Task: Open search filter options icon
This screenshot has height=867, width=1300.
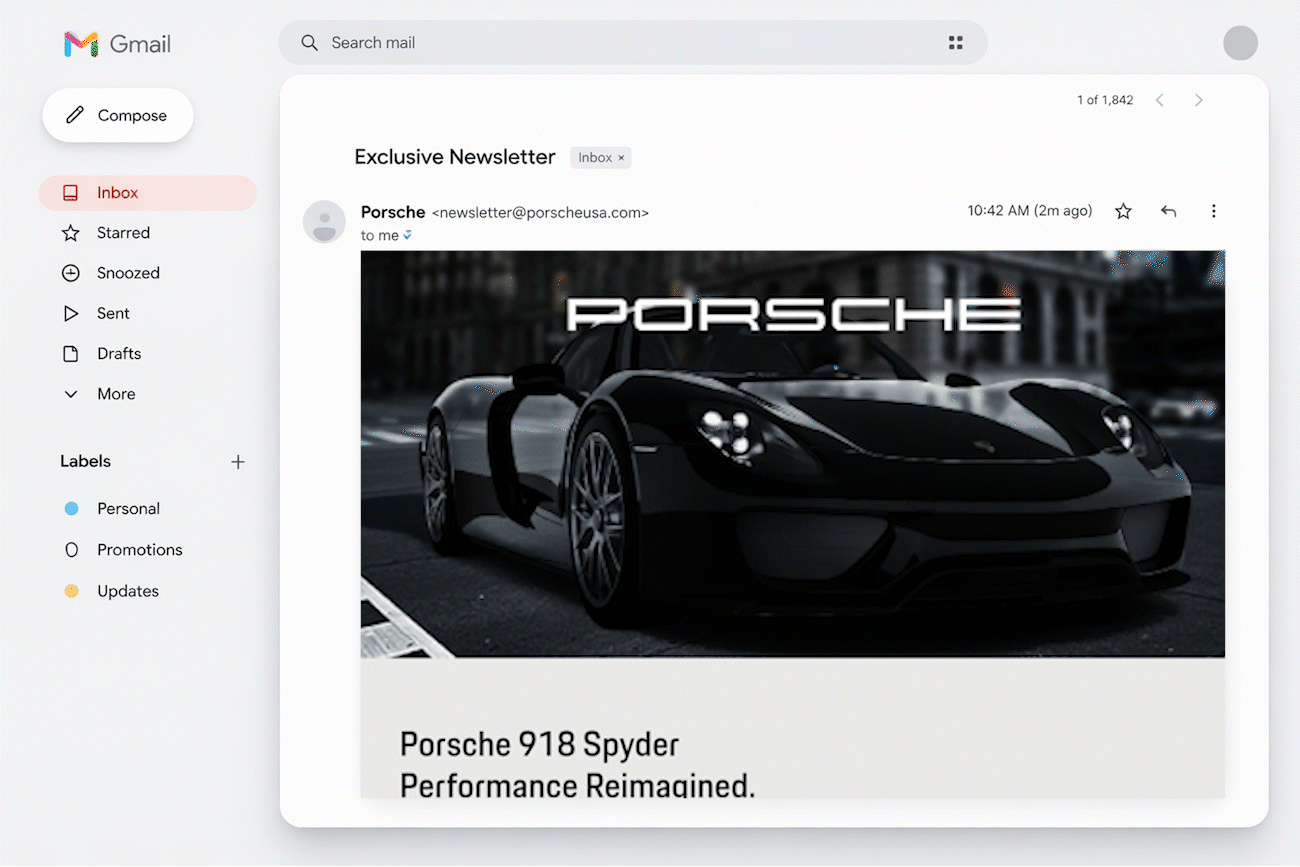Action: click(x=955, y=43)
